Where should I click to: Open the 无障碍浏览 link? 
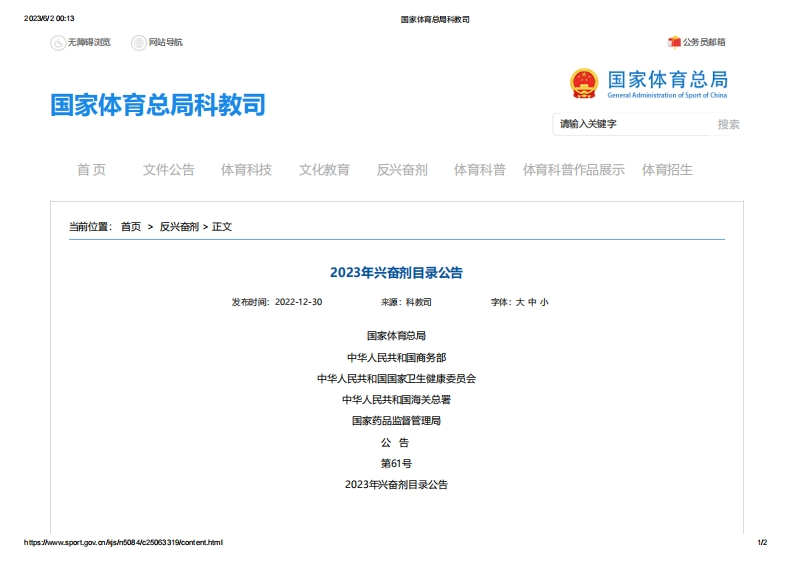click(x=89, y=42)
